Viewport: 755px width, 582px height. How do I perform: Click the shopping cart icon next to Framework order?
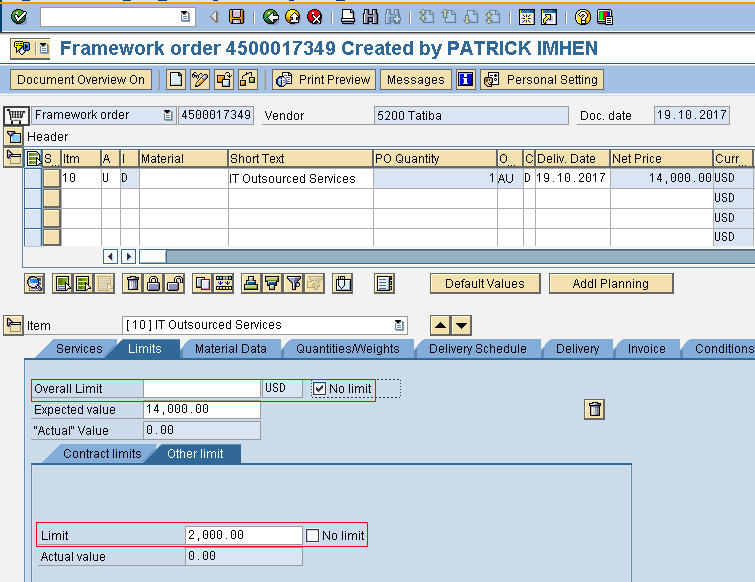click(x=16, y=116)
